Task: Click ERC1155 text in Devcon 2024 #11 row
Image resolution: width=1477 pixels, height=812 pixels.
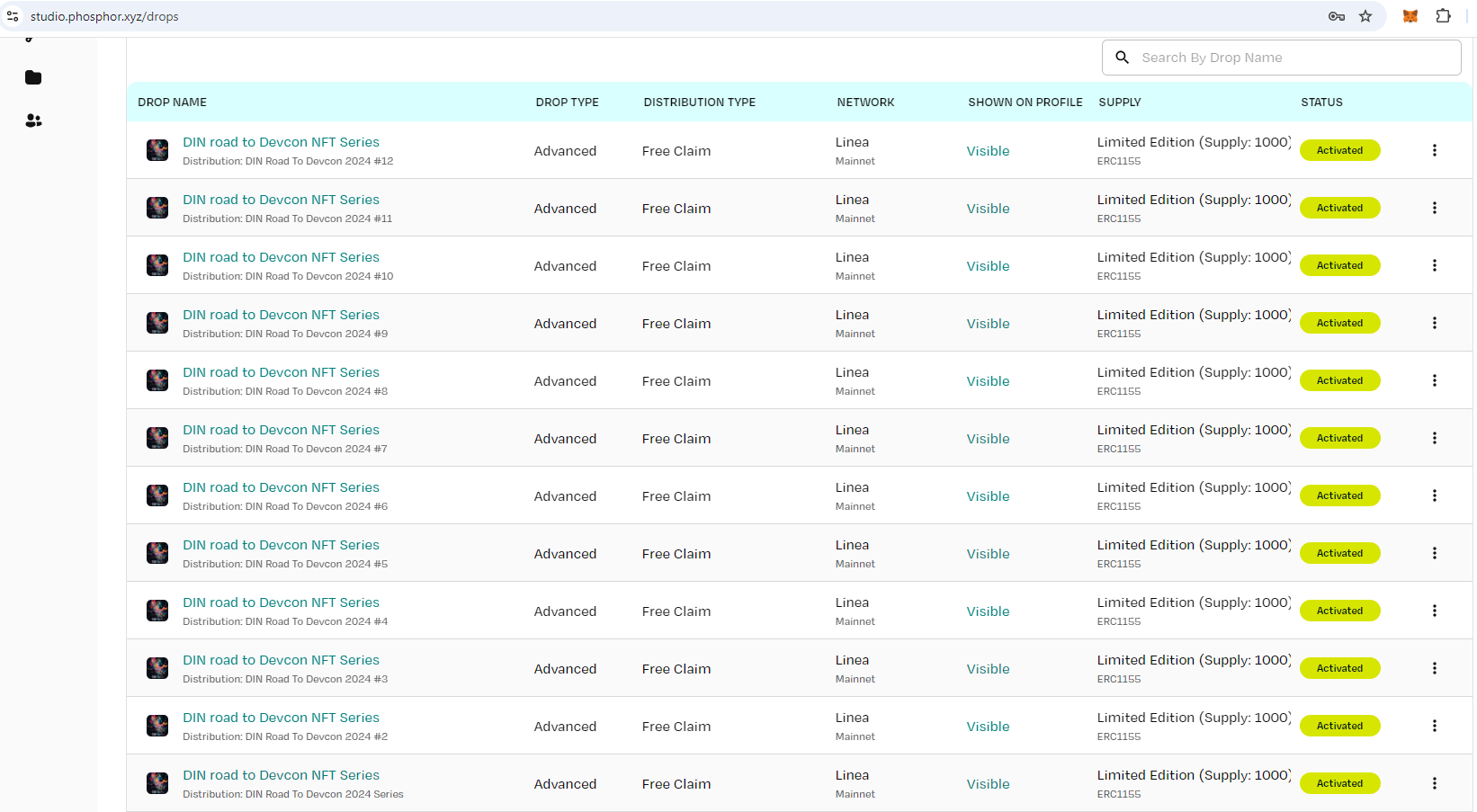Action: 1119,219
